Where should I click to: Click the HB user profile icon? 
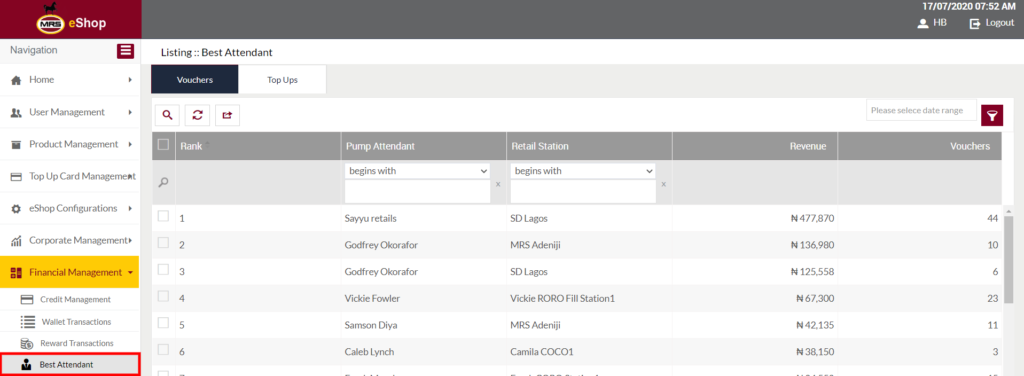[922, 24]
